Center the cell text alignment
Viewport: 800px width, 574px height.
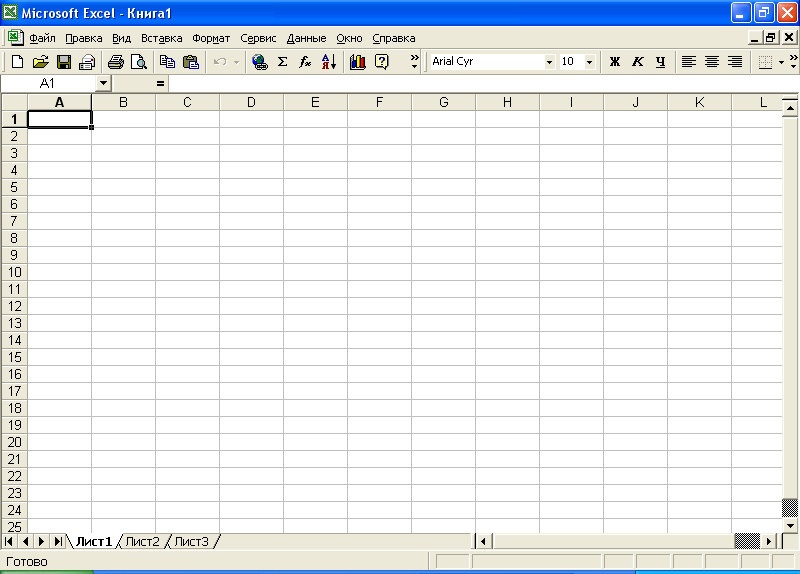(x=712, y=62)
